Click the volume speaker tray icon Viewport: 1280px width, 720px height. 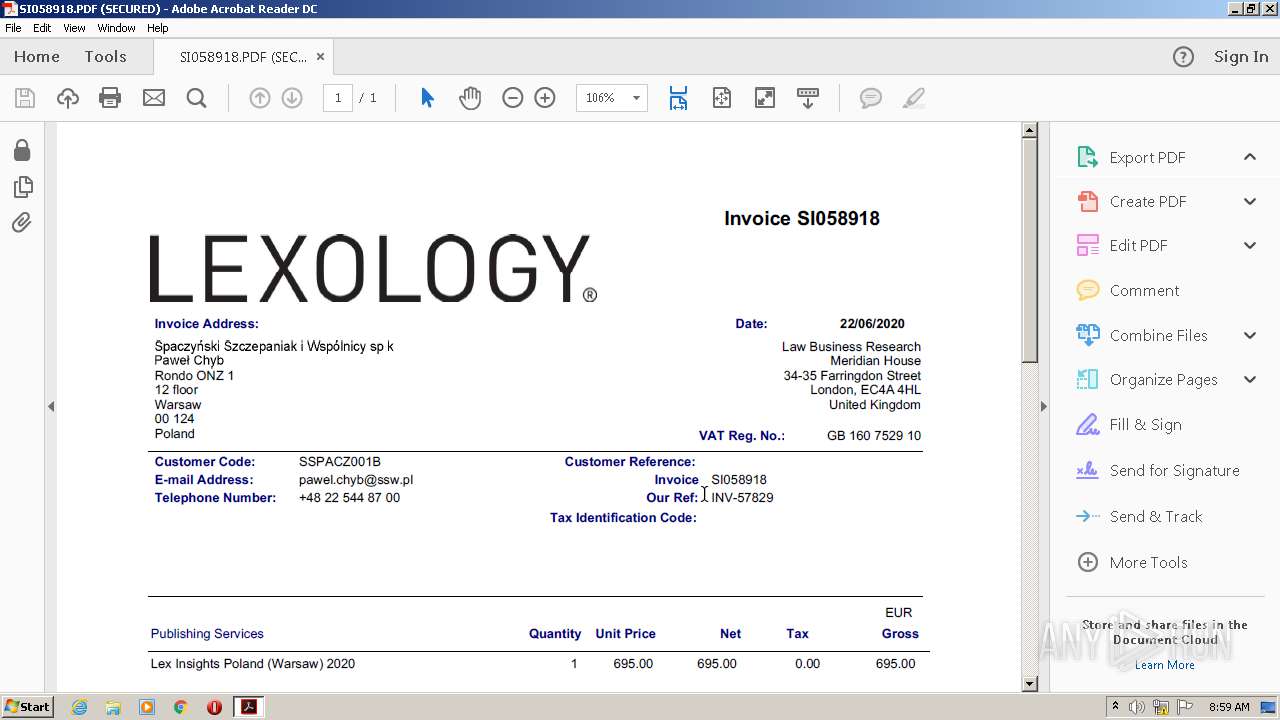[x=1137, y=707]
